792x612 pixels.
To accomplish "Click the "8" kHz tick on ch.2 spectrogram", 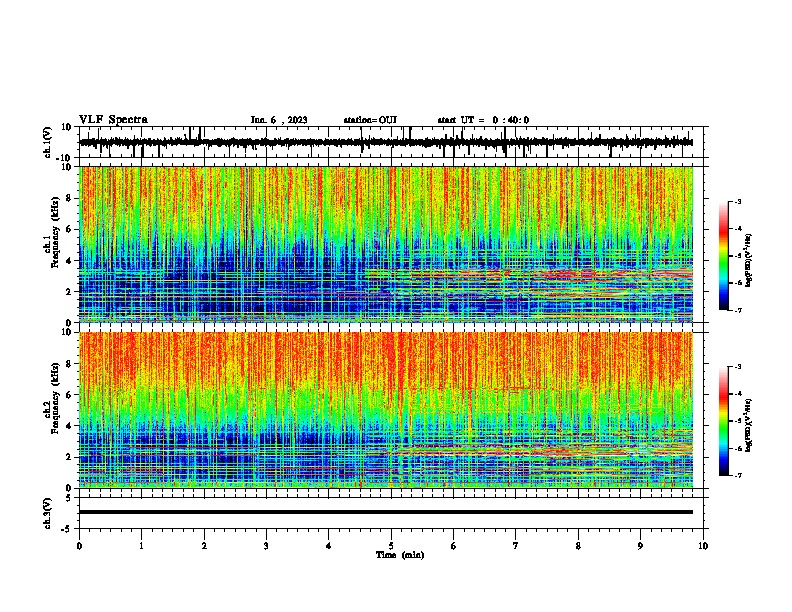I will [70, 364].
